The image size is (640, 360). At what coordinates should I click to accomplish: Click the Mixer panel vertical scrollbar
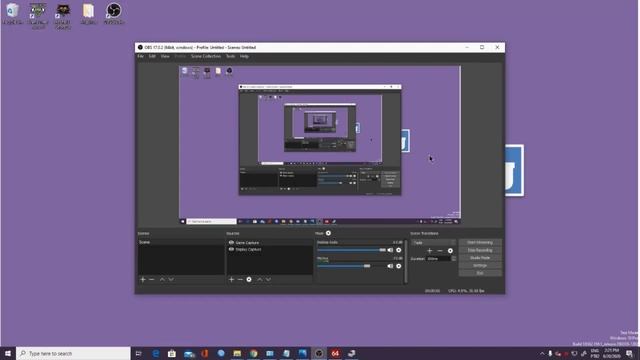click(x=406, y=261)
